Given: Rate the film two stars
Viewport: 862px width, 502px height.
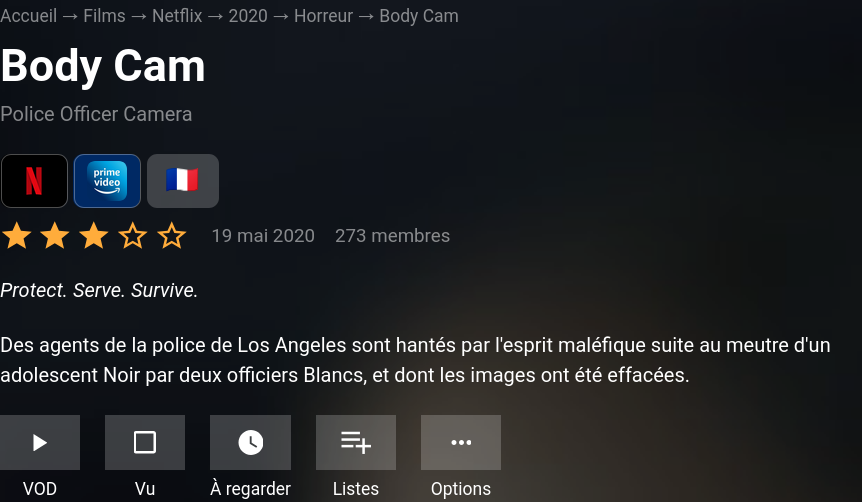Looking at the screenshot, I should 56,236.
